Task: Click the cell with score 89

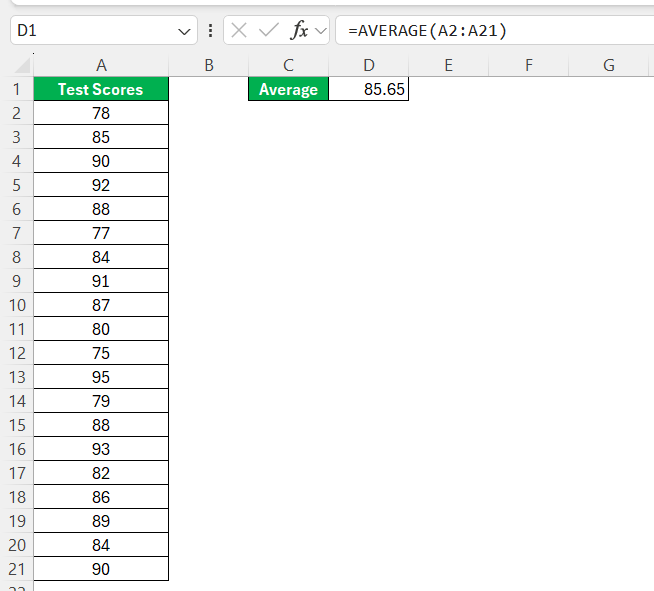Action: click(101, 521)
